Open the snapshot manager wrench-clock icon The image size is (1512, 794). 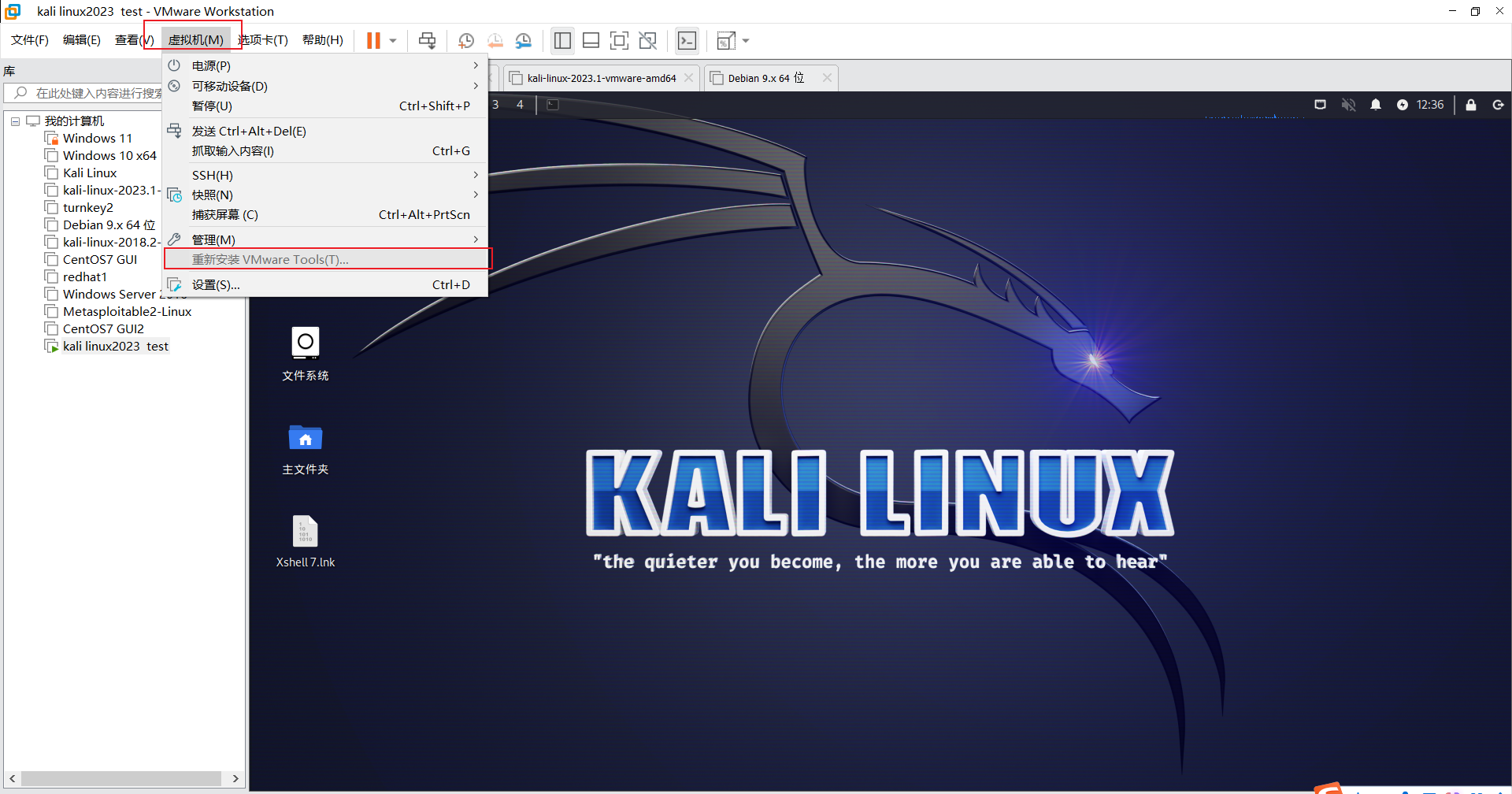pos(523,40)
